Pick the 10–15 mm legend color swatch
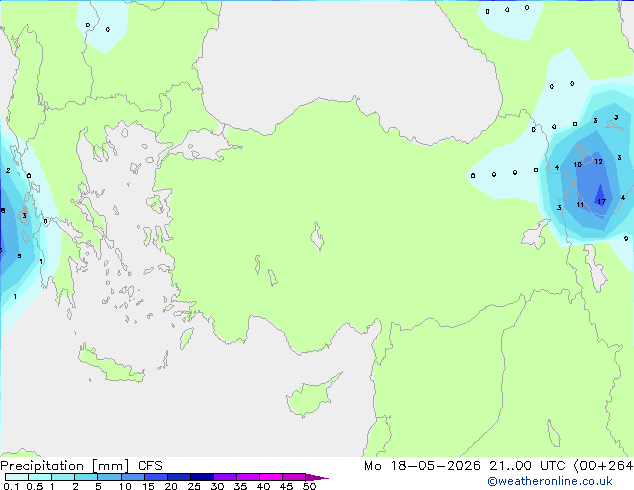This screenshot has width=634, height=490. 133,477
